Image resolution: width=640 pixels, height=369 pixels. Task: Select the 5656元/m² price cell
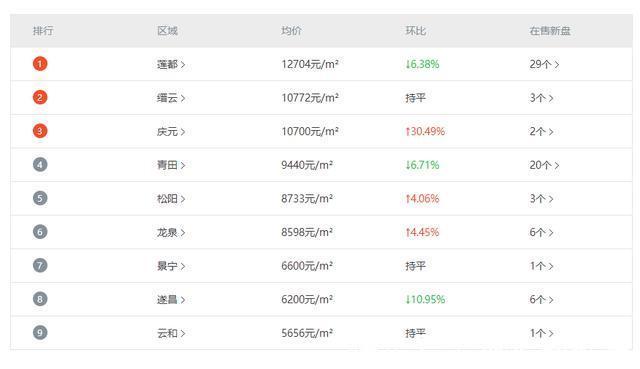click(x=307, y=333)
